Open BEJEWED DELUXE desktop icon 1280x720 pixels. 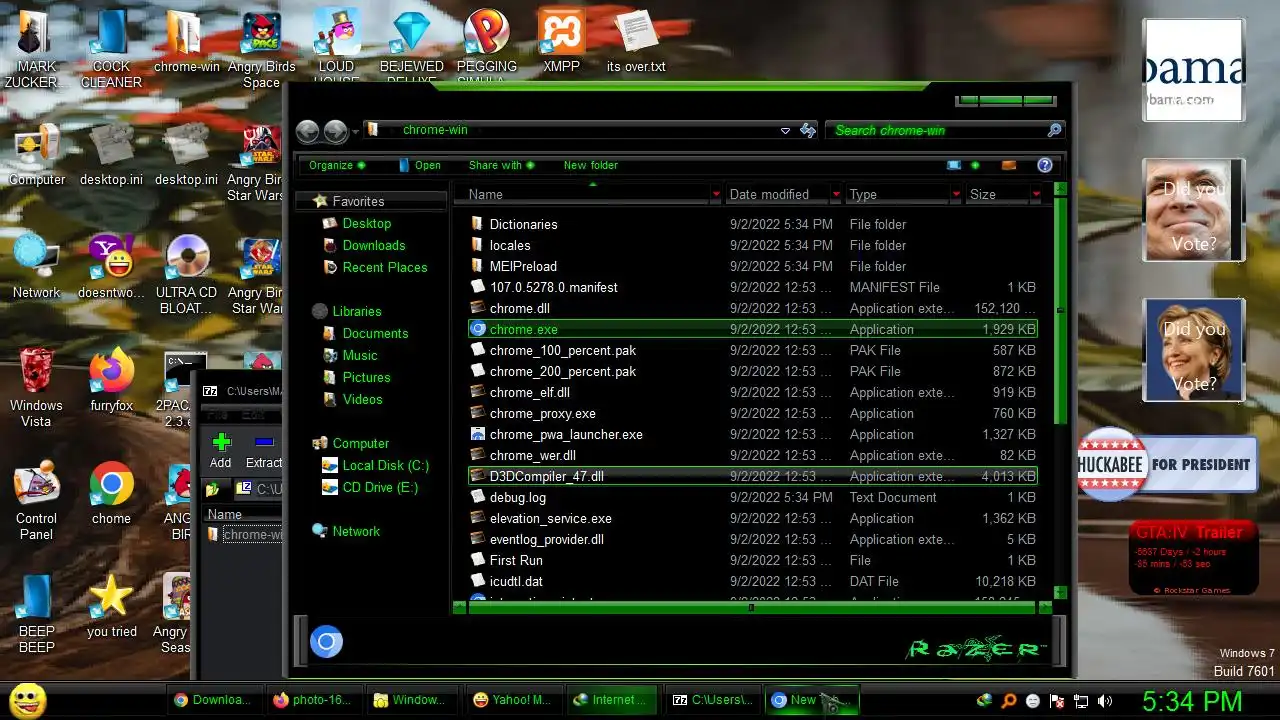pyautogui.click(x=411, y=32)
